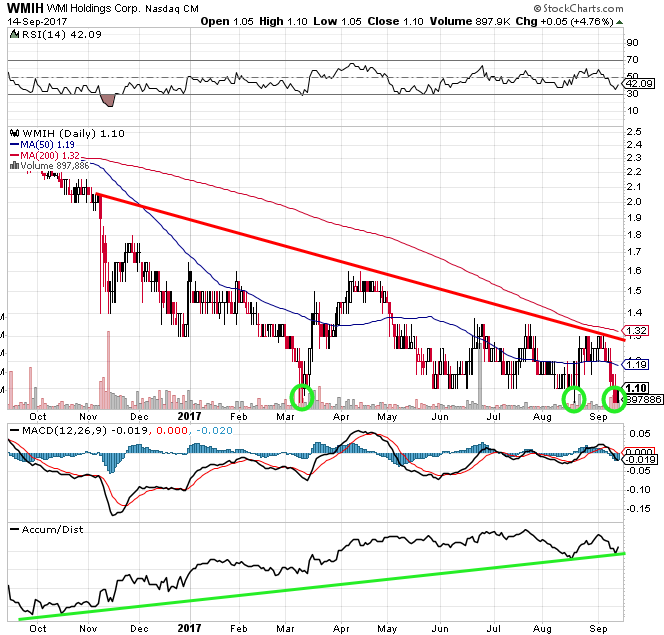Click the Aug label on the bottom axis

(x=542, y=628)
